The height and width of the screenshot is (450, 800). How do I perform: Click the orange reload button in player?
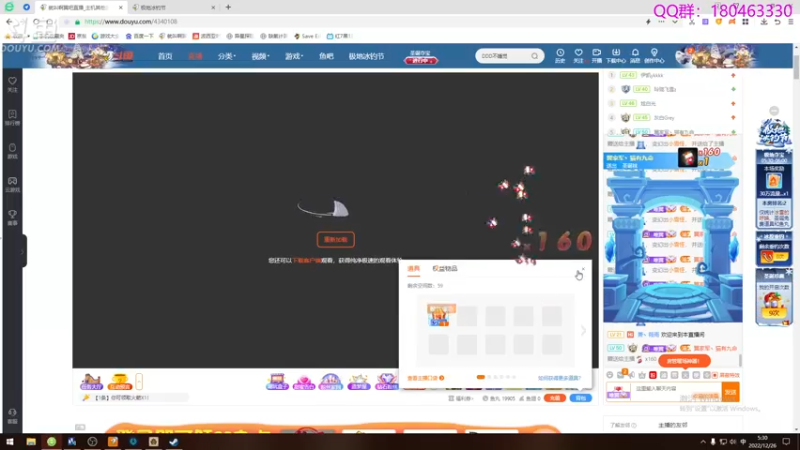[336, 239]
